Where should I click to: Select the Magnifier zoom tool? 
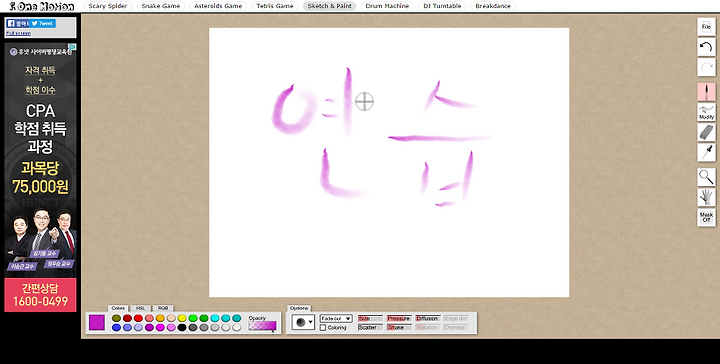tap(706, 177)
